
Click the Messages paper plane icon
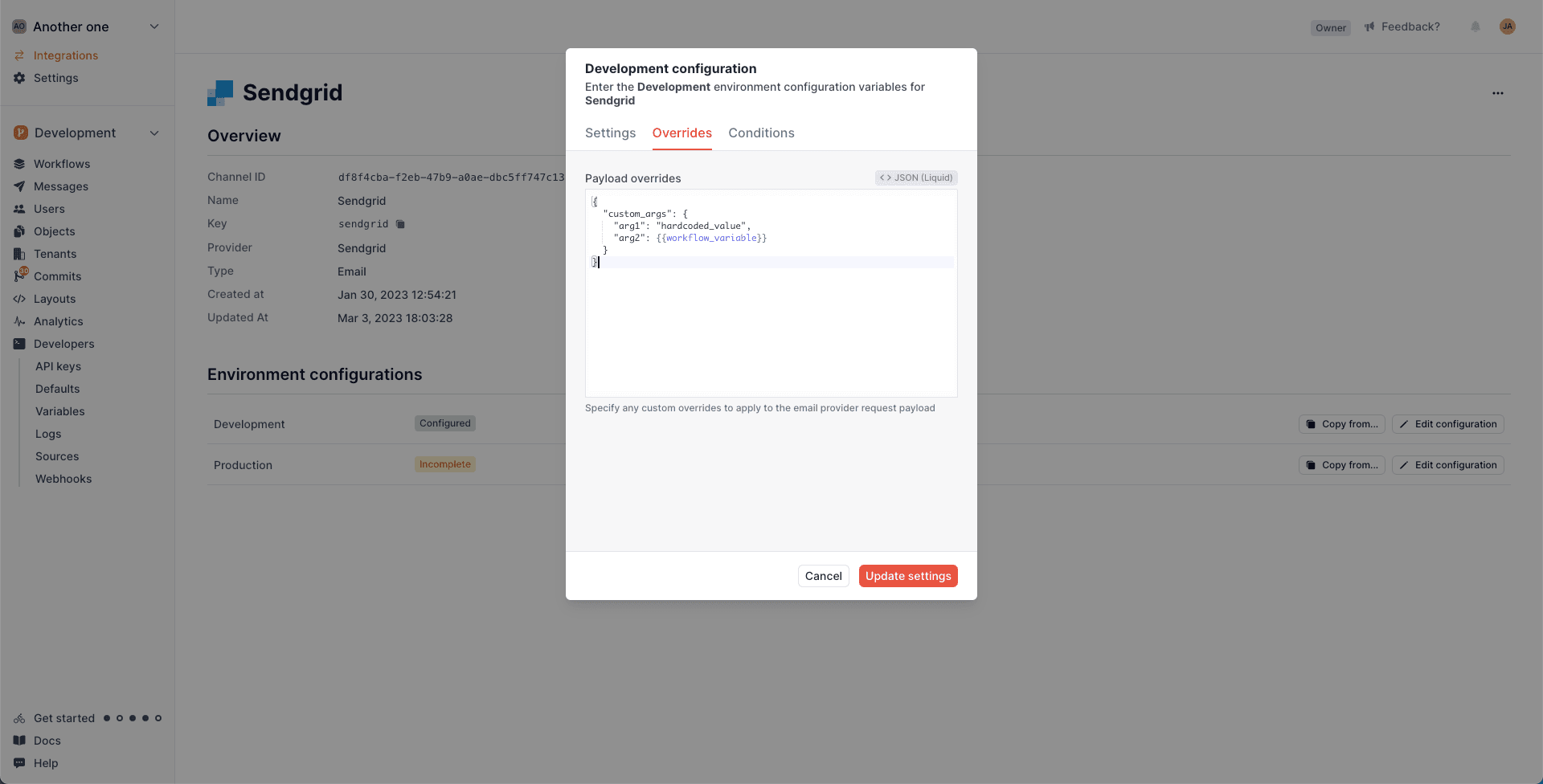(x=19, y=186)
